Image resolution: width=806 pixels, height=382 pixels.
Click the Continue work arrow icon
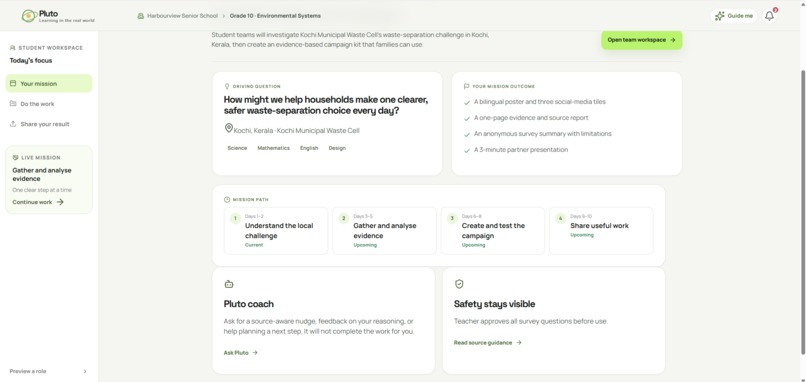(x=60, y=202)
